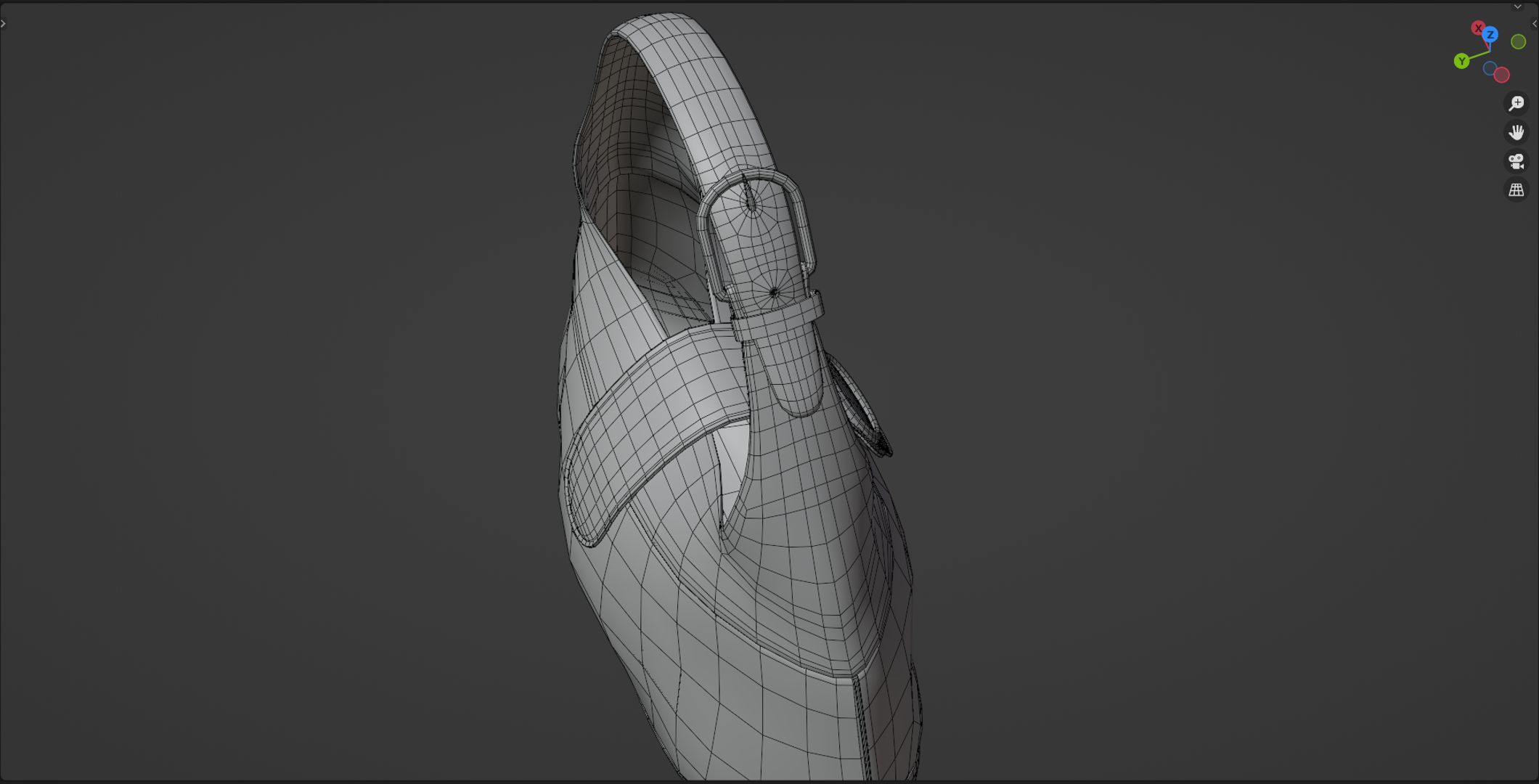The width and height of the screenshot is (1539, 784).
Task: Click the blue Z axis gizmo ball
Action: (1490, 35)
